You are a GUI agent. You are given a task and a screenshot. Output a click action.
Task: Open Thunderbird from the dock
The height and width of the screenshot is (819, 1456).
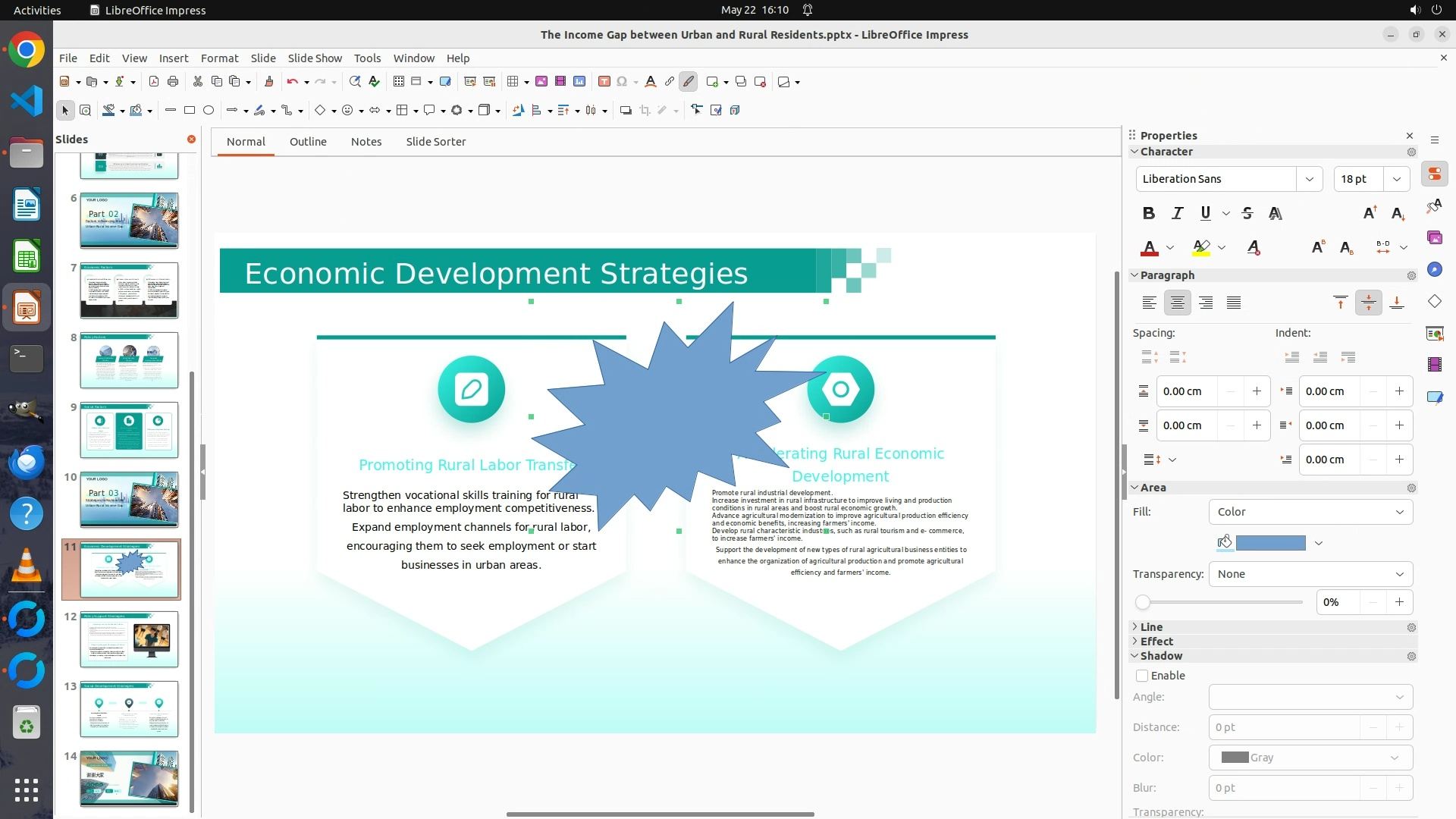pyautogui.click(x=27, y=462)
